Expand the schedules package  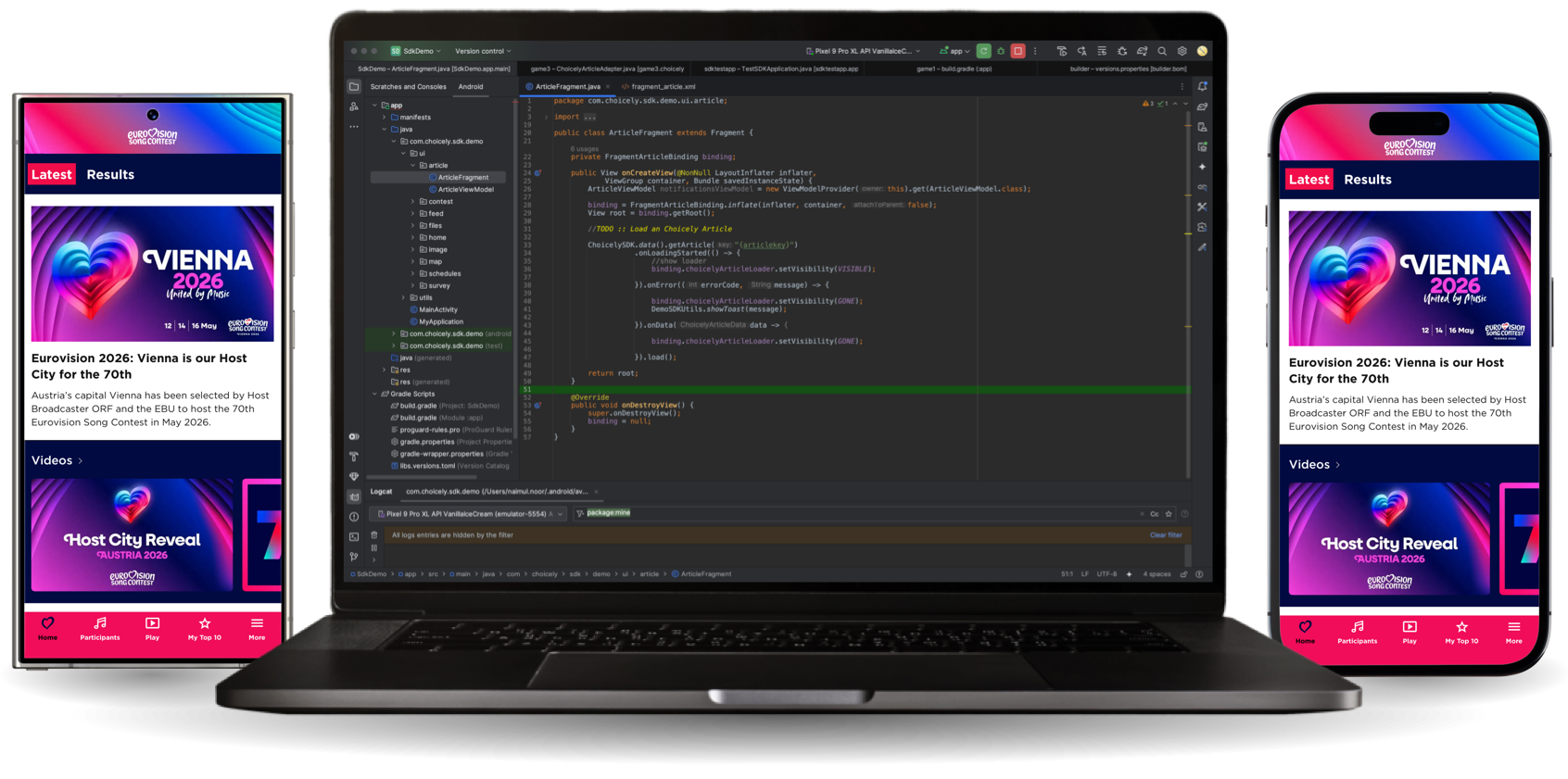[413, 273]
